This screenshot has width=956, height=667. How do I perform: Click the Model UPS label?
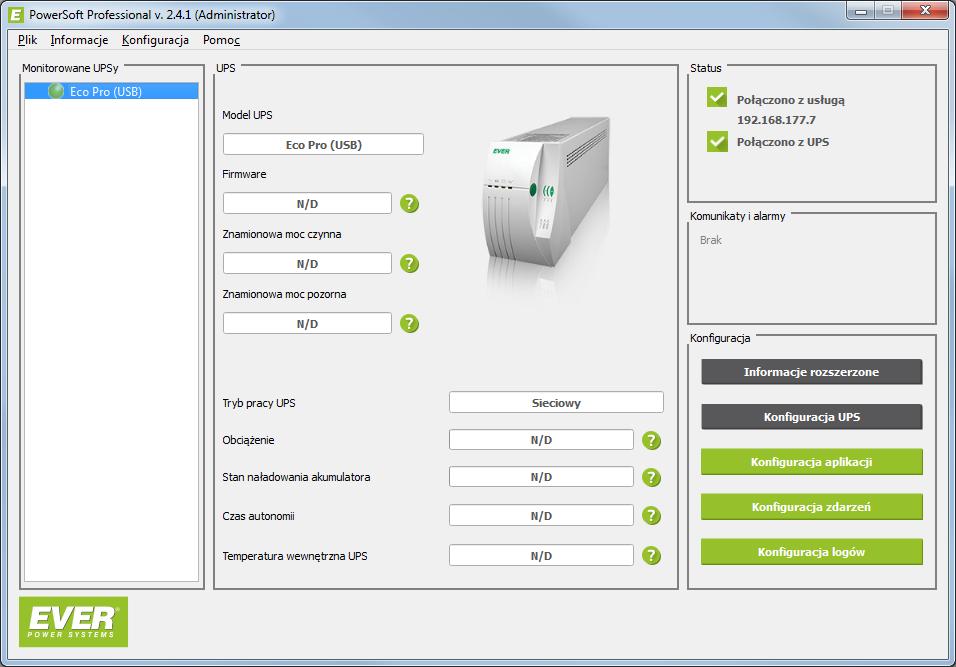tap(247, 115)
